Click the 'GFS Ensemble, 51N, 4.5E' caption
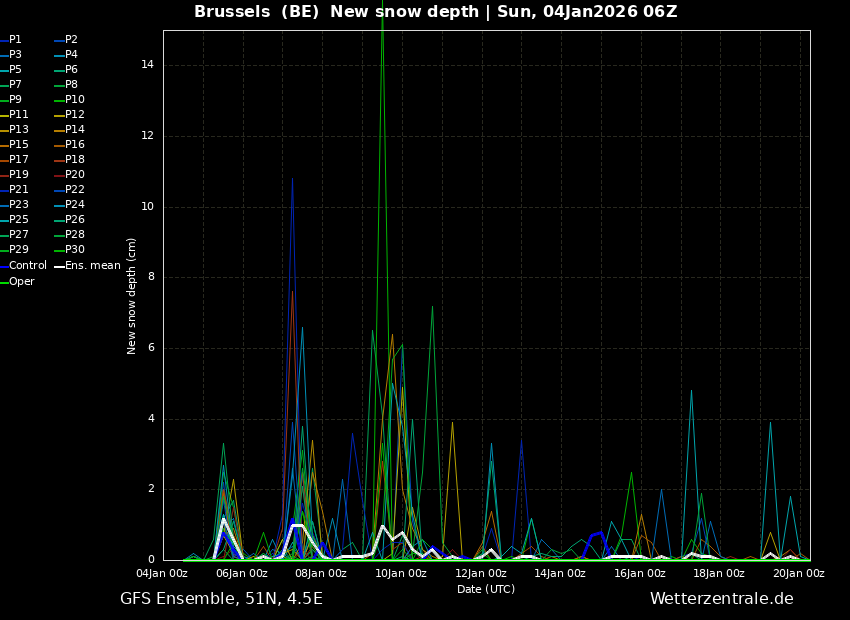This screenshot has height=620, width=850. coord(221,599)
